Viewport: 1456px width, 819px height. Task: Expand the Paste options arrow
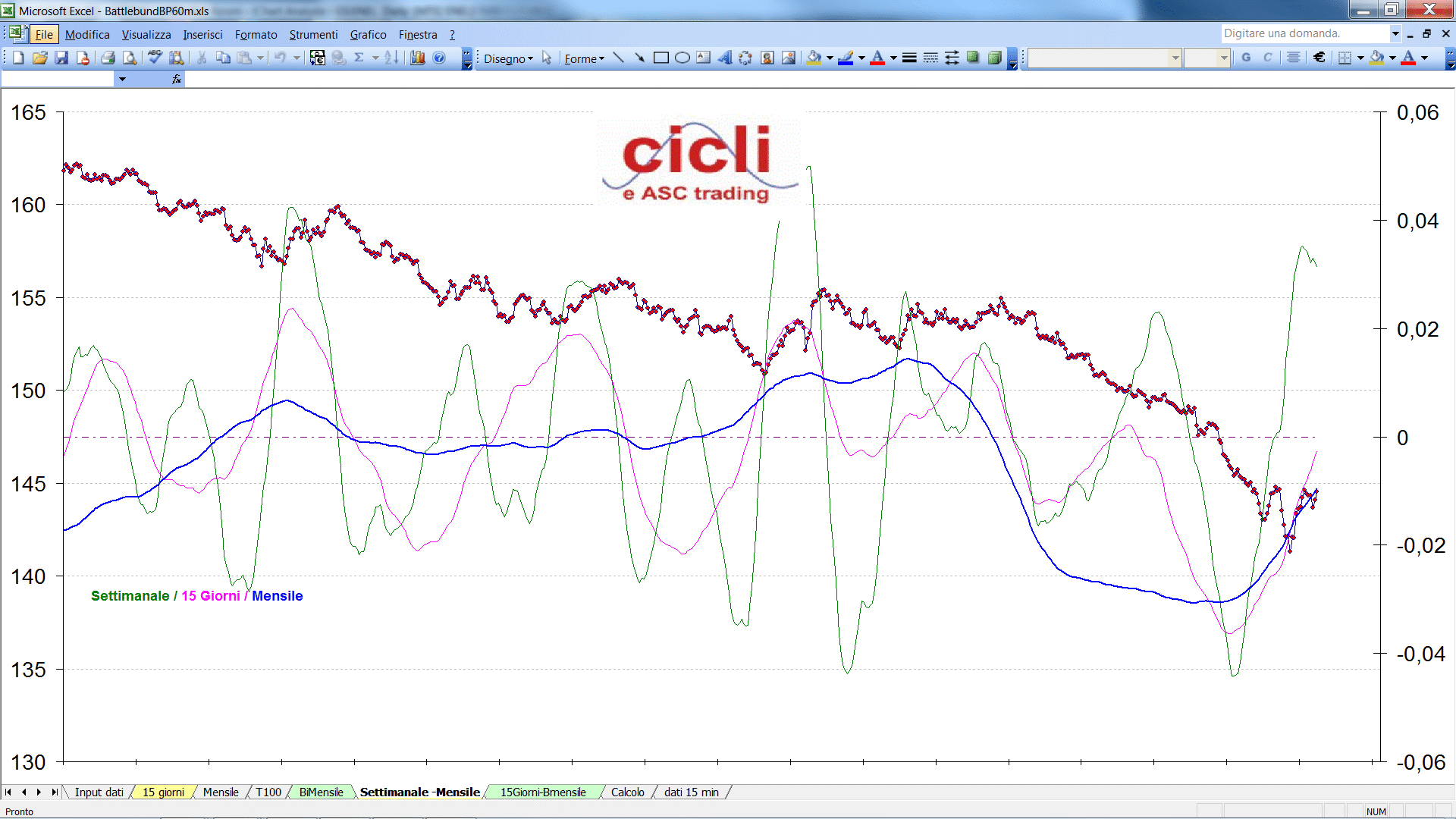click(260, 58)
